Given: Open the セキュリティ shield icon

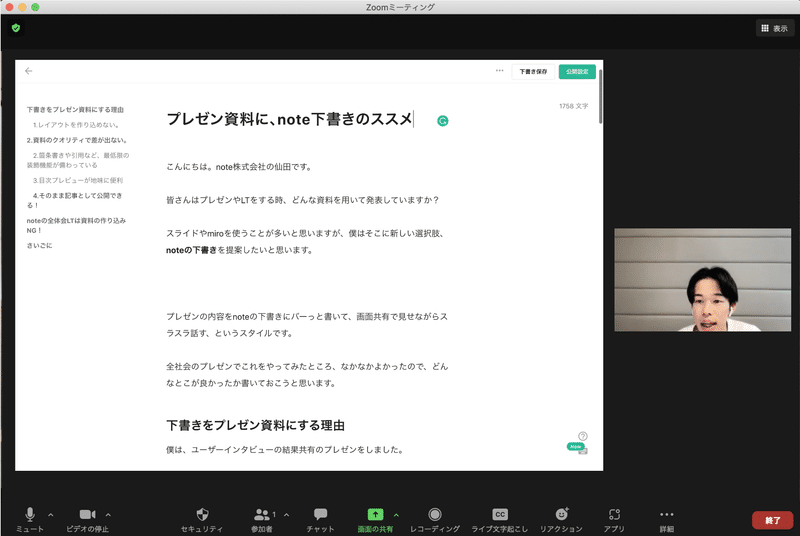Looking at the screenshot, I should [x=202, y=514].
